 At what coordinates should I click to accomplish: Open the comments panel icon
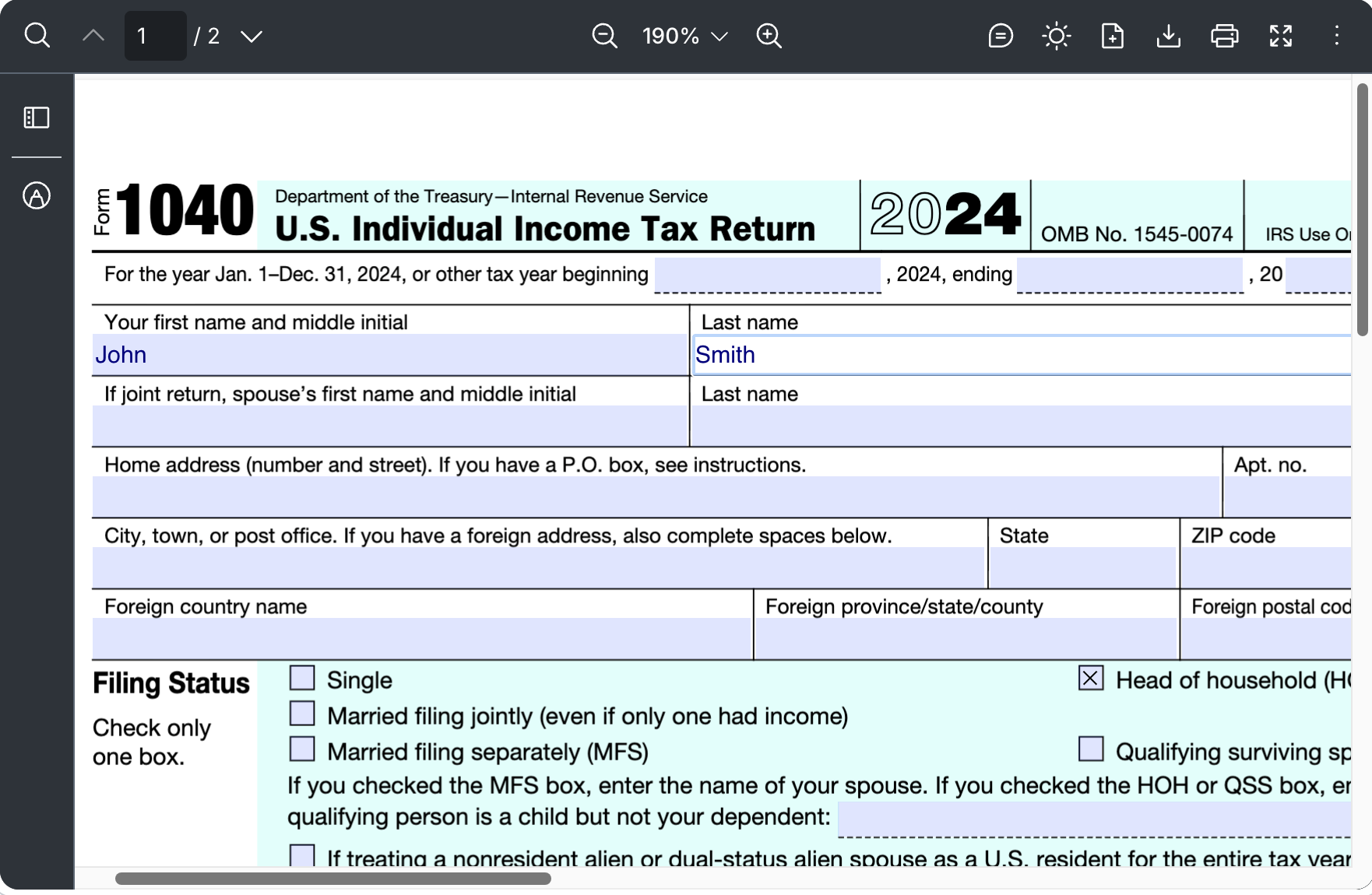1001,36
